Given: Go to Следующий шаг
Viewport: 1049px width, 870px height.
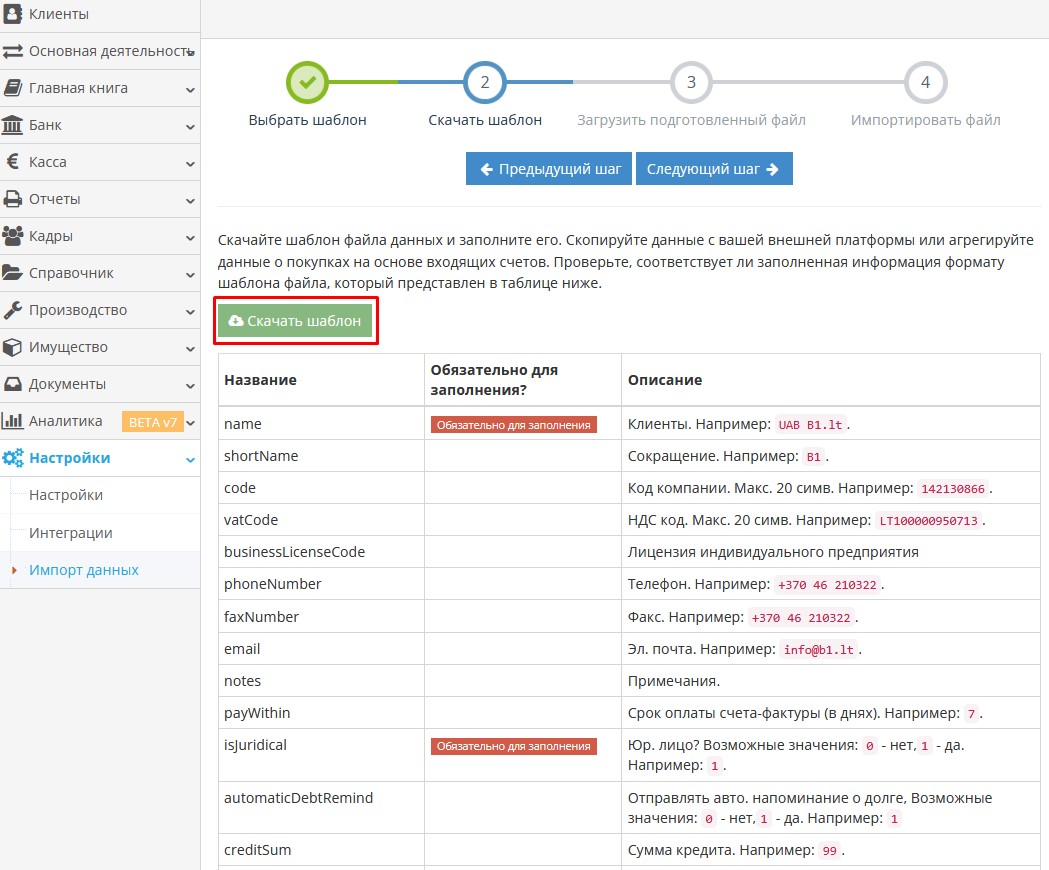Looking at the screenshot, I should coord(713,169).
